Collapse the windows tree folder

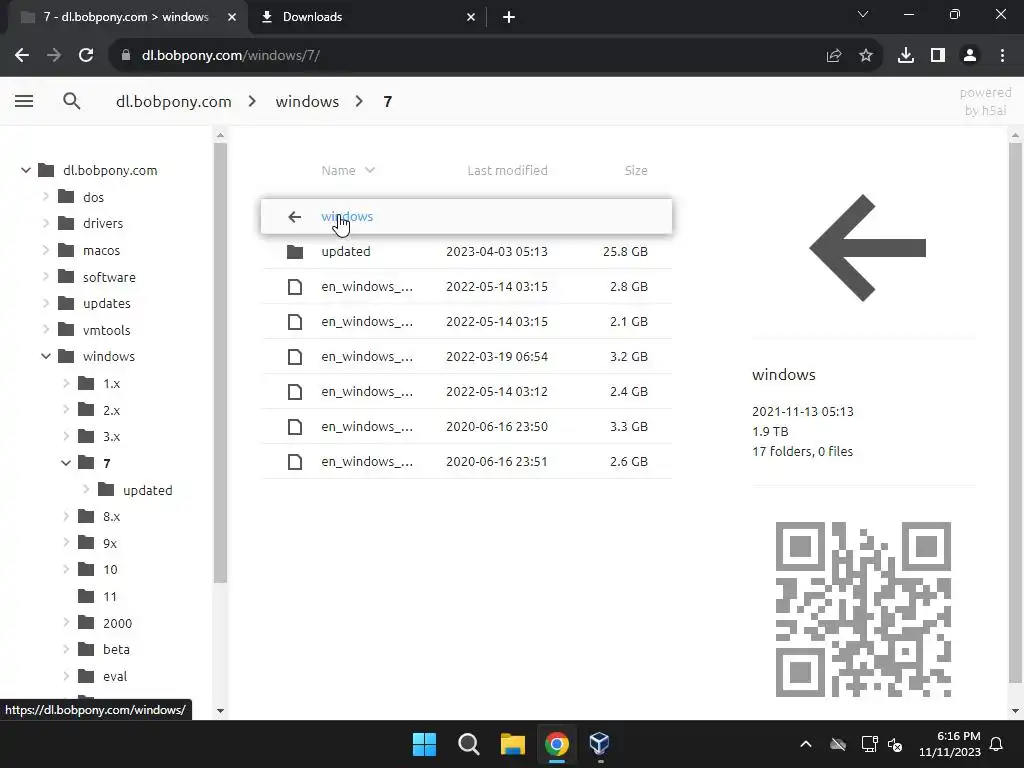pos(46,357)
